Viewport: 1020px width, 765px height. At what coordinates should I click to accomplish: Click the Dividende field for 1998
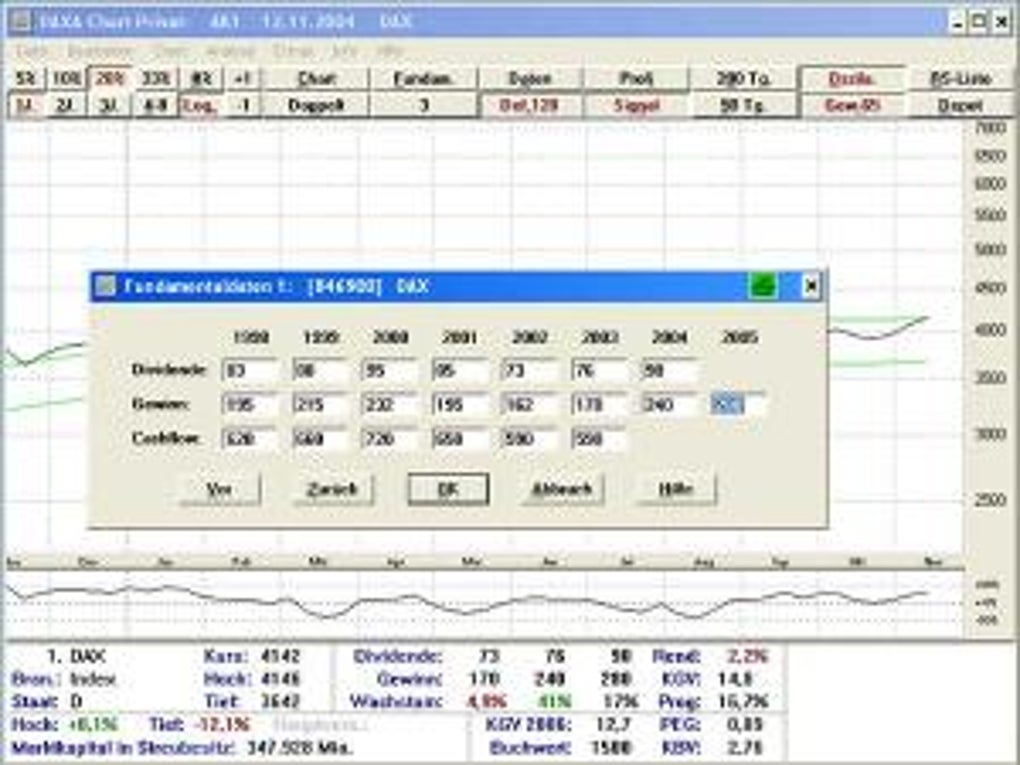250,371
